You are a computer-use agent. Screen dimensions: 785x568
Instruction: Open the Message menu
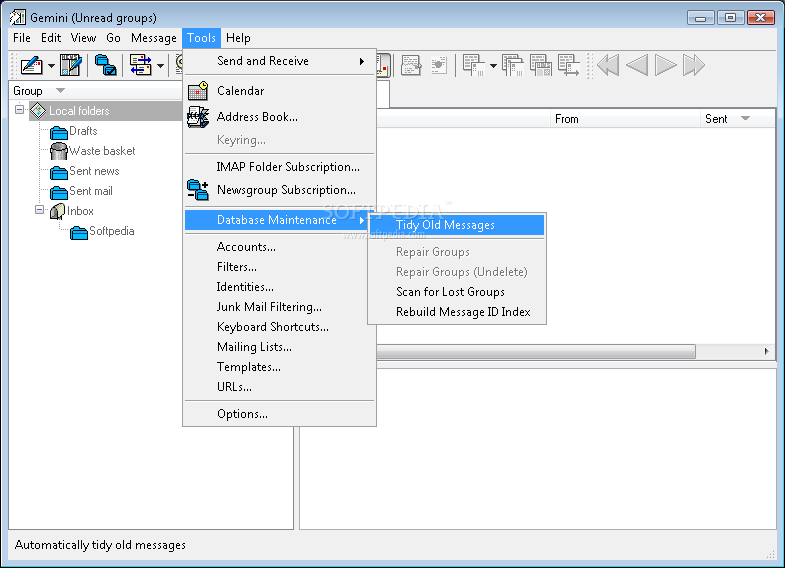tap(154, 38)
